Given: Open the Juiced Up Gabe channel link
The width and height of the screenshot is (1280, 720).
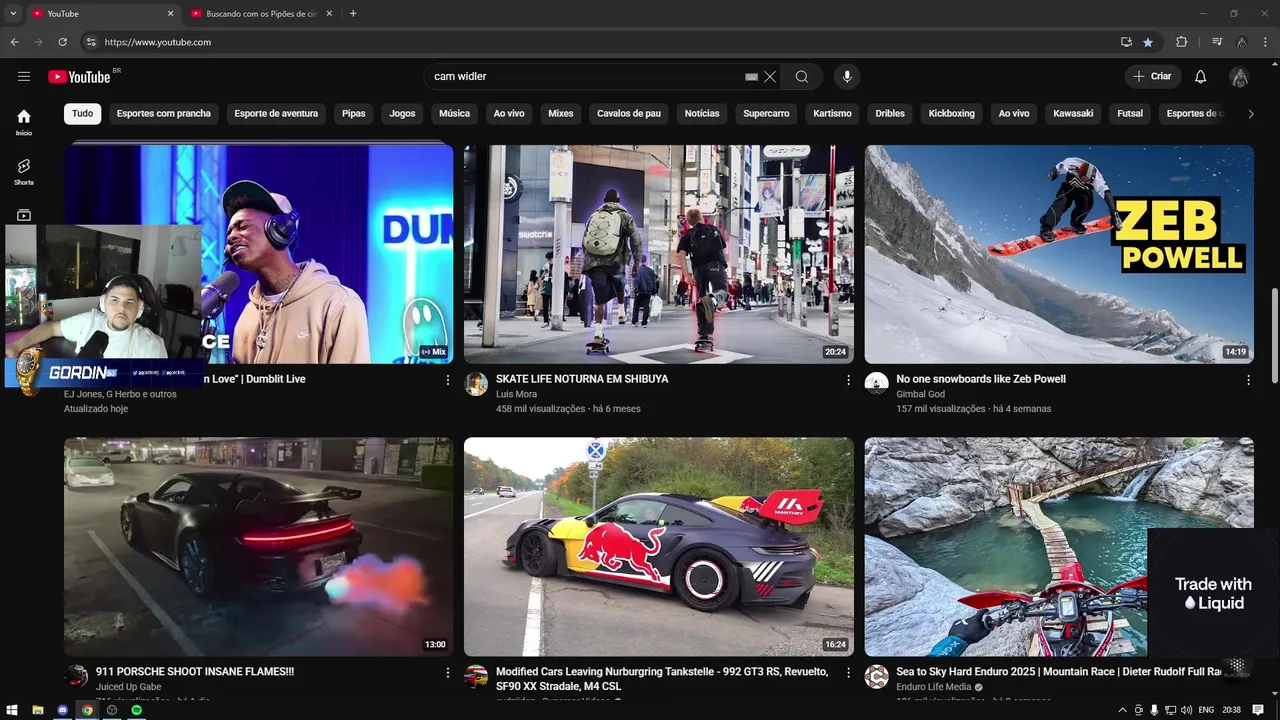Looking at the screenshot, I should point(128,687).
